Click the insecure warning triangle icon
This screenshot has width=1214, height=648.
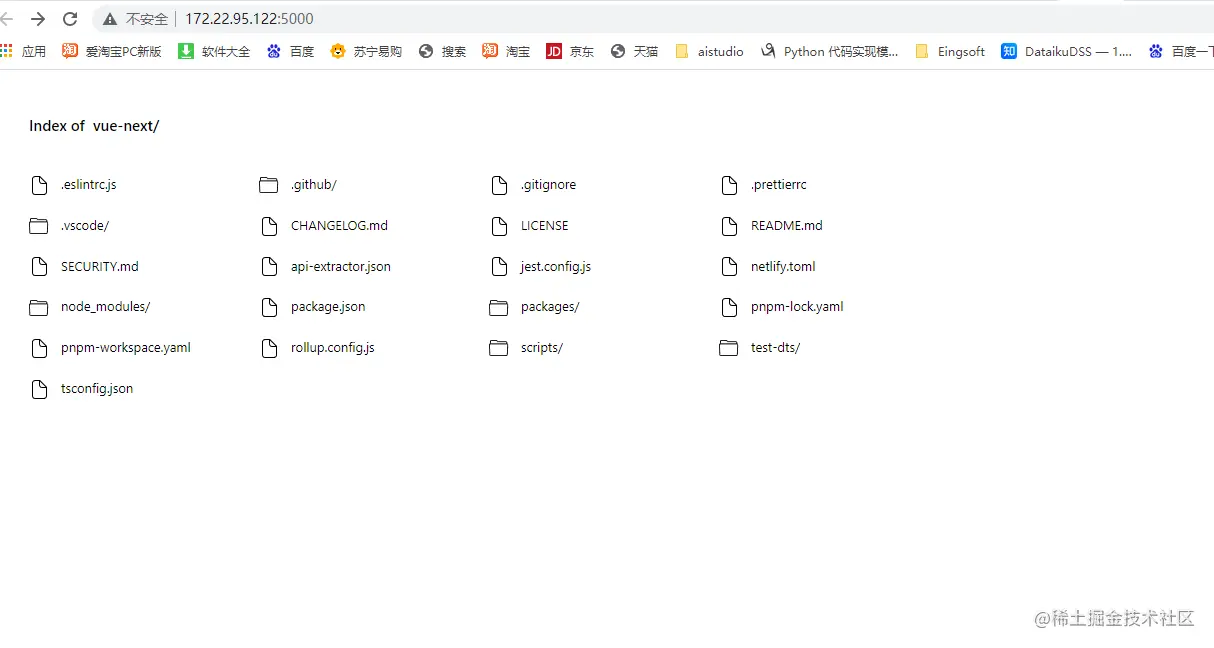pyautogui.click(x=110, y=19)
